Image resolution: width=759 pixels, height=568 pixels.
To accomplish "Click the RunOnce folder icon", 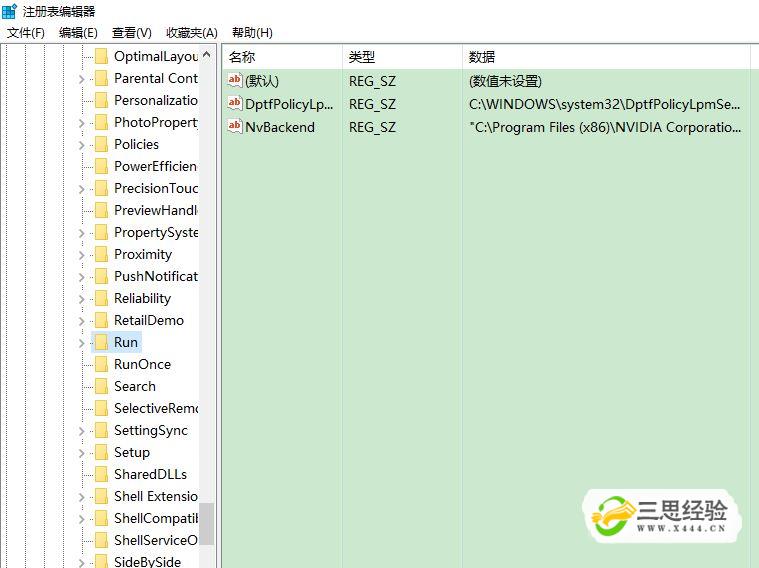I will point(100,364).
